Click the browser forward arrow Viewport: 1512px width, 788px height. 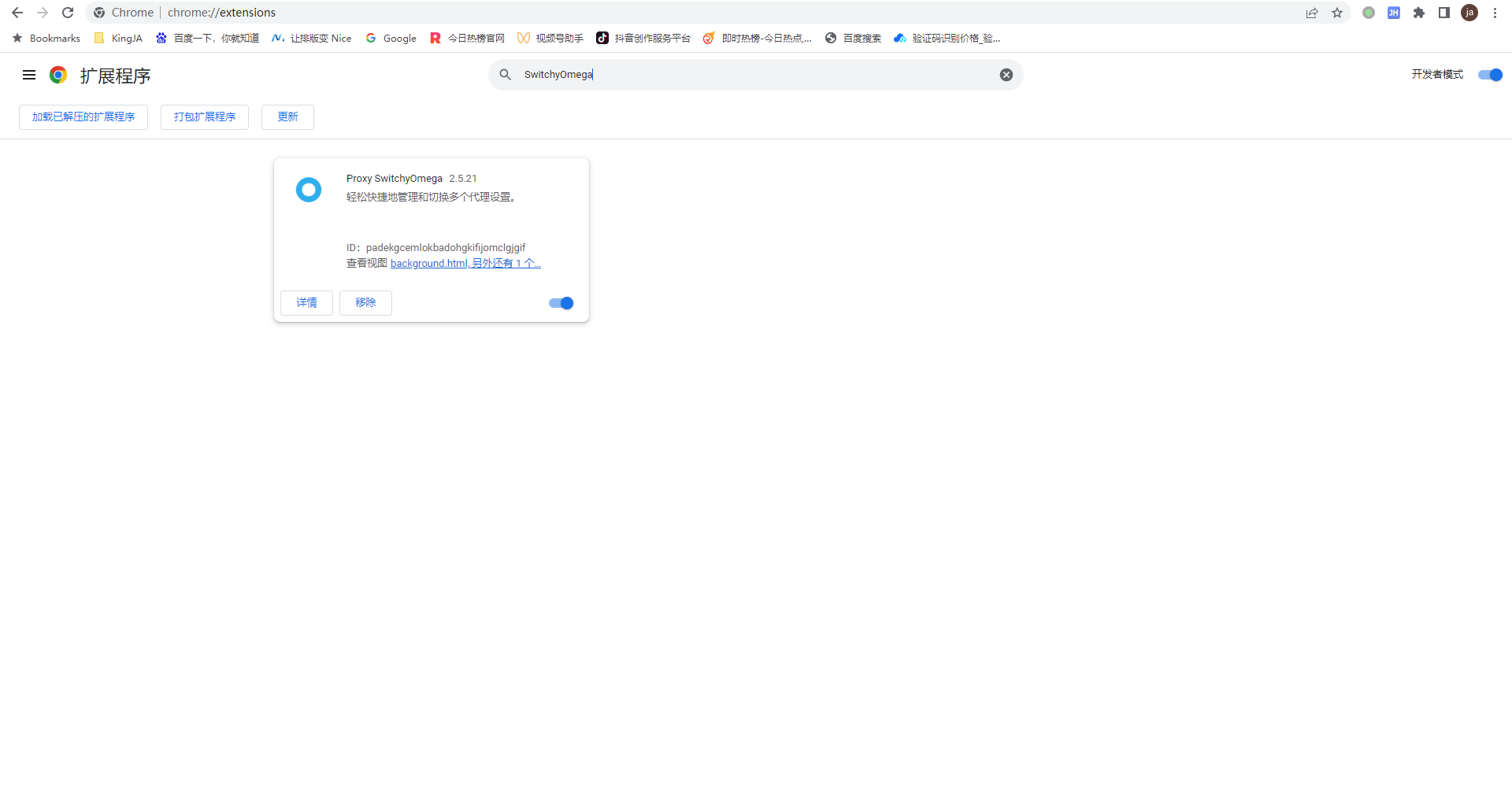[x=43, y=13]
